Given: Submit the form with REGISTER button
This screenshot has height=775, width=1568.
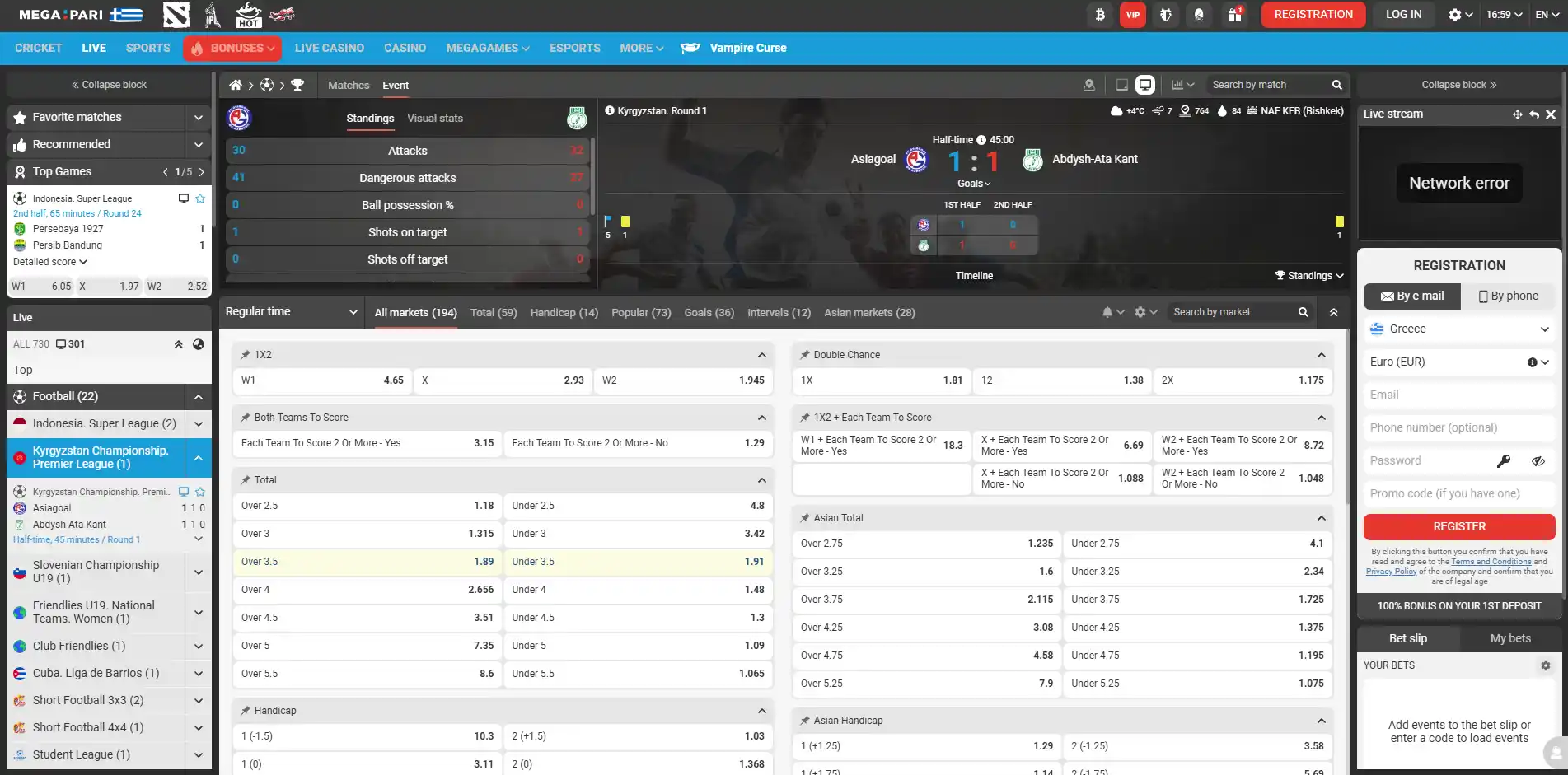Looking at the screenshot, I should (x=1459, y=527).
